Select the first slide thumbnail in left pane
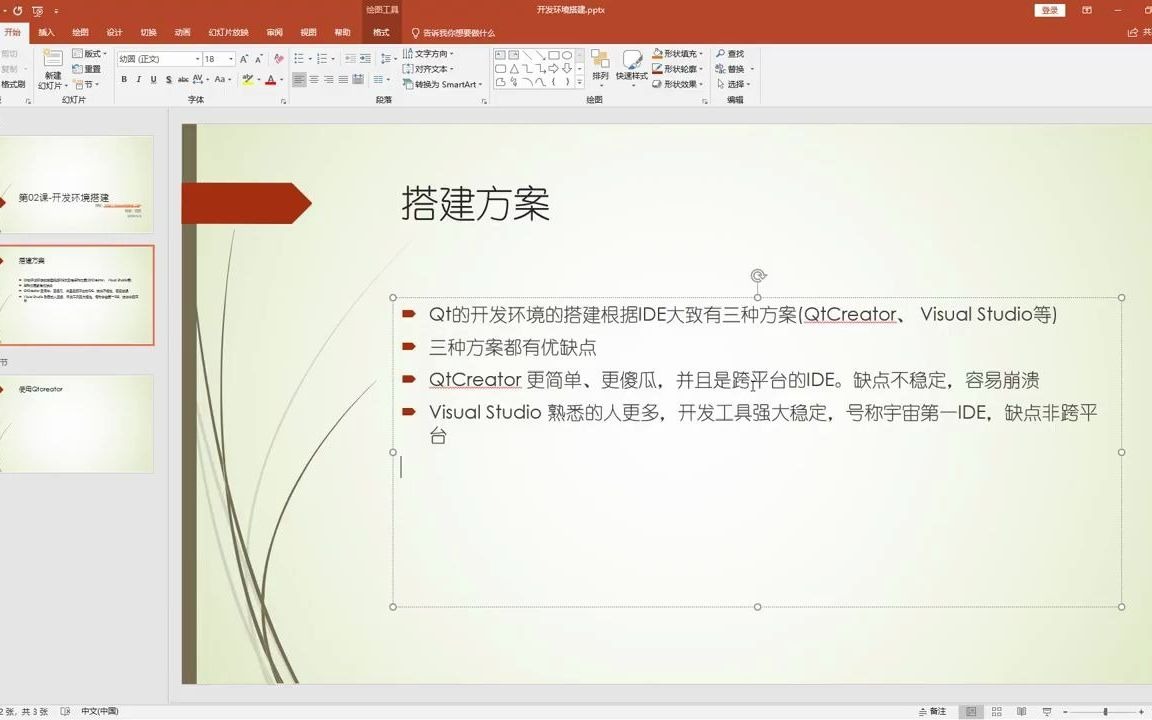This screenshot has width=1152, height=720. point(77,183)
